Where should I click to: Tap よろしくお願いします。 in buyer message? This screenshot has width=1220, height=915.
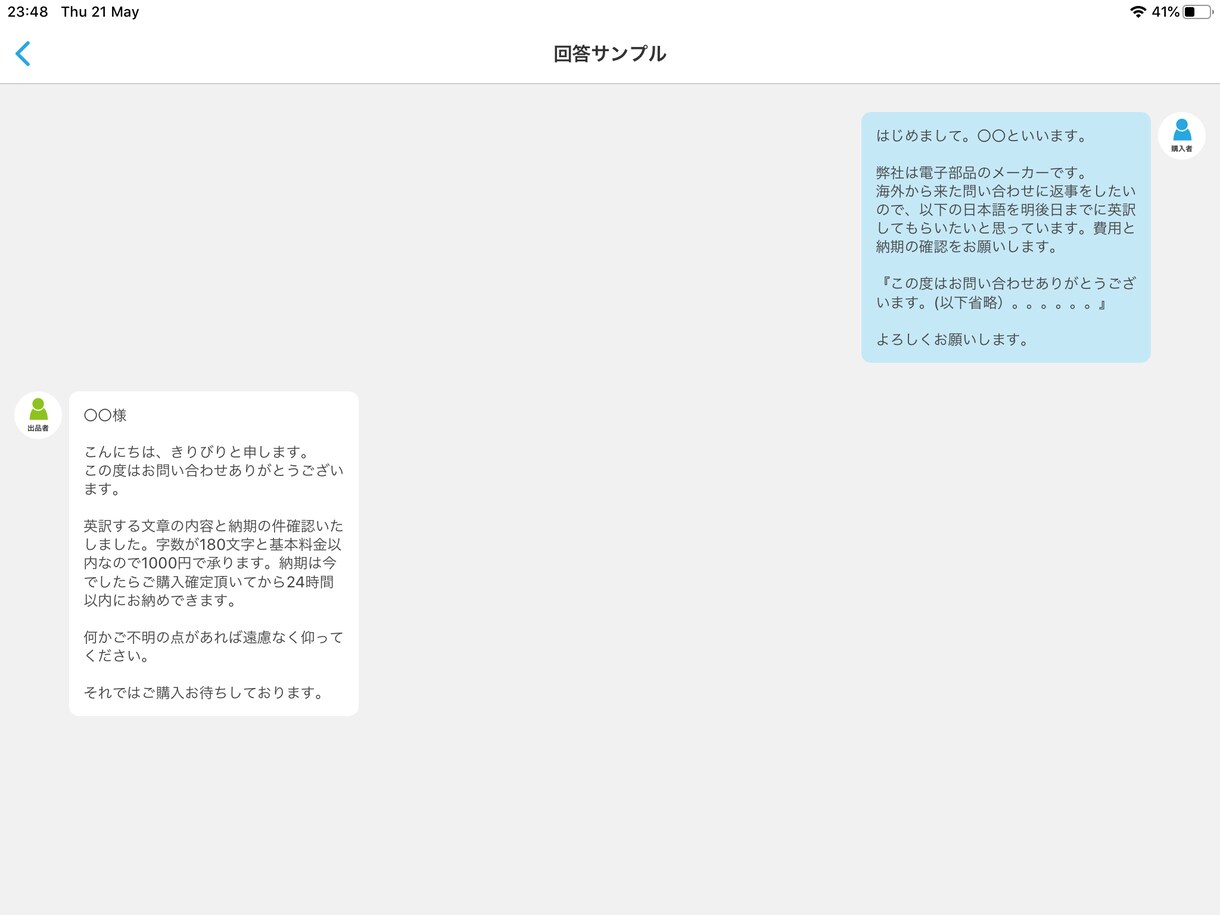pyautogui.click(x=953, y=339)
